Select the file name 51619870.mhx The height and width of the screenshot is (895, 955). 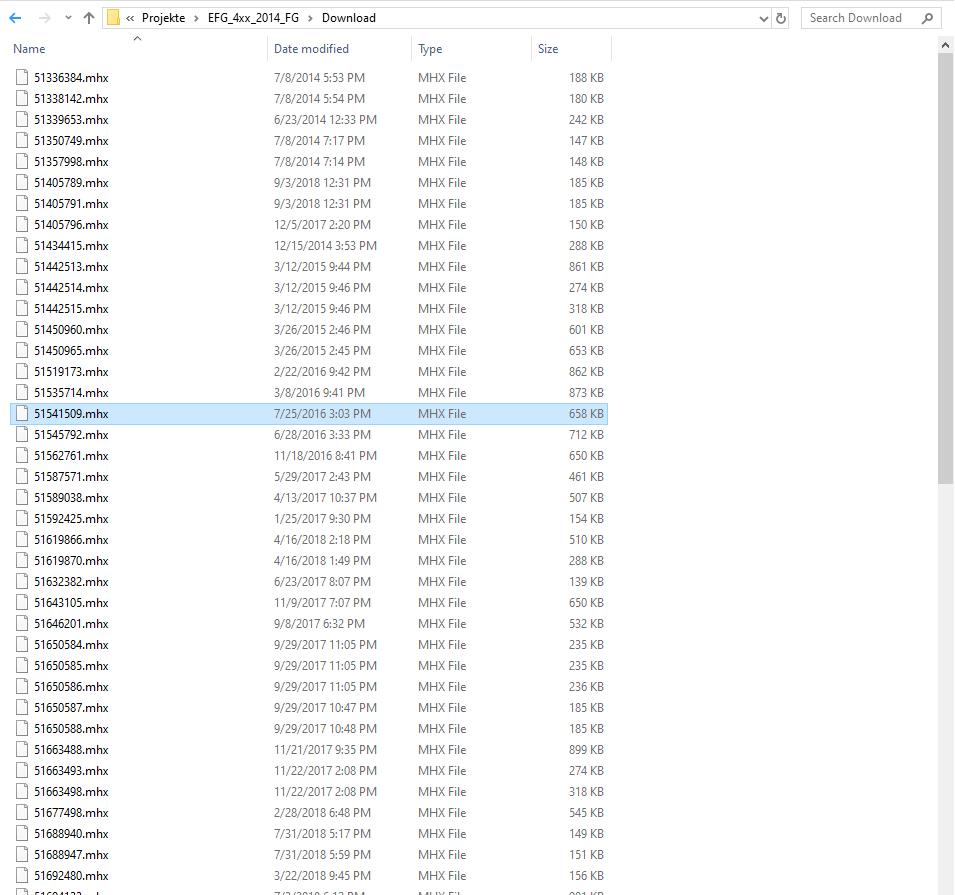point(71,561)
